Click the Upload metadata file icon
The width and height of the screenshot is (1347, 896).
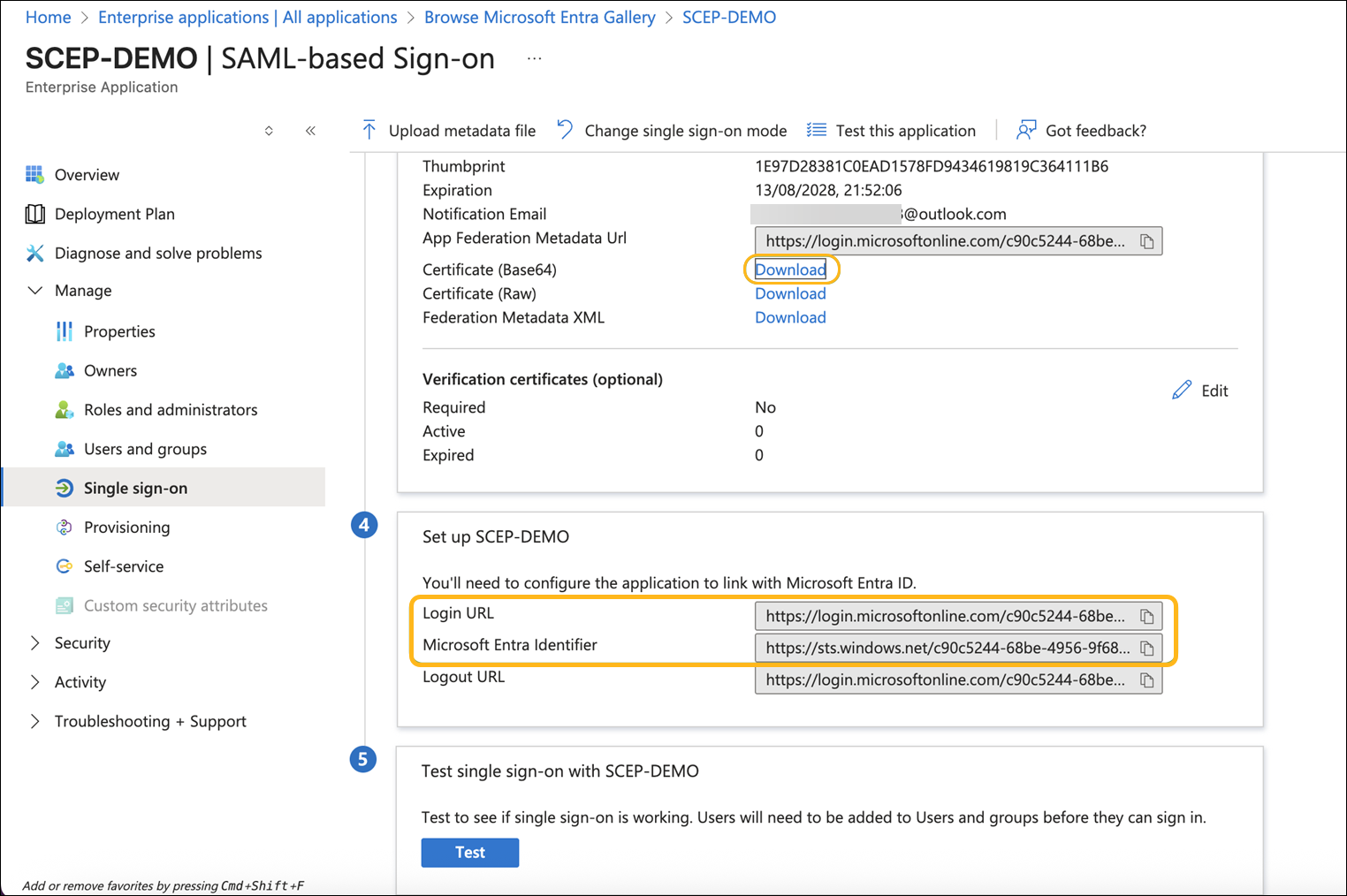369,131
